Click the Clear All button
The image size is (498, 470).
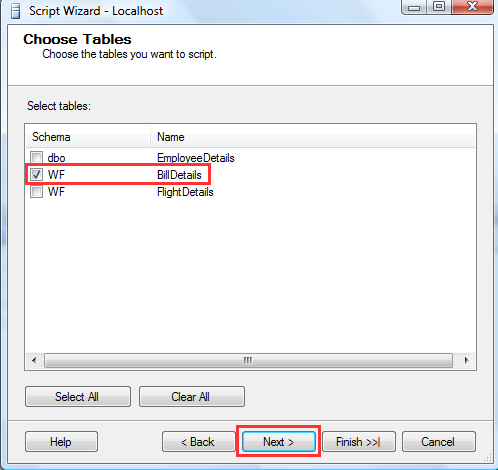(192, 397)
